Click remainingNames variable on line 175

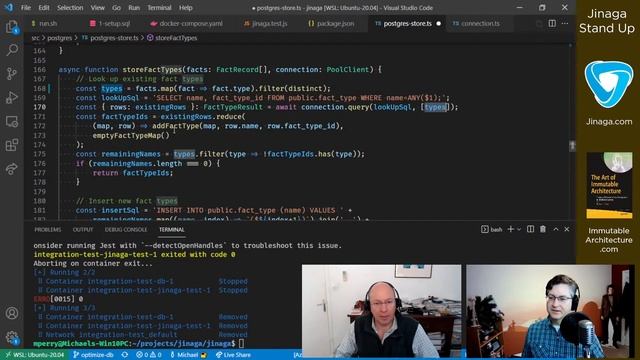[x=131, y=154]
